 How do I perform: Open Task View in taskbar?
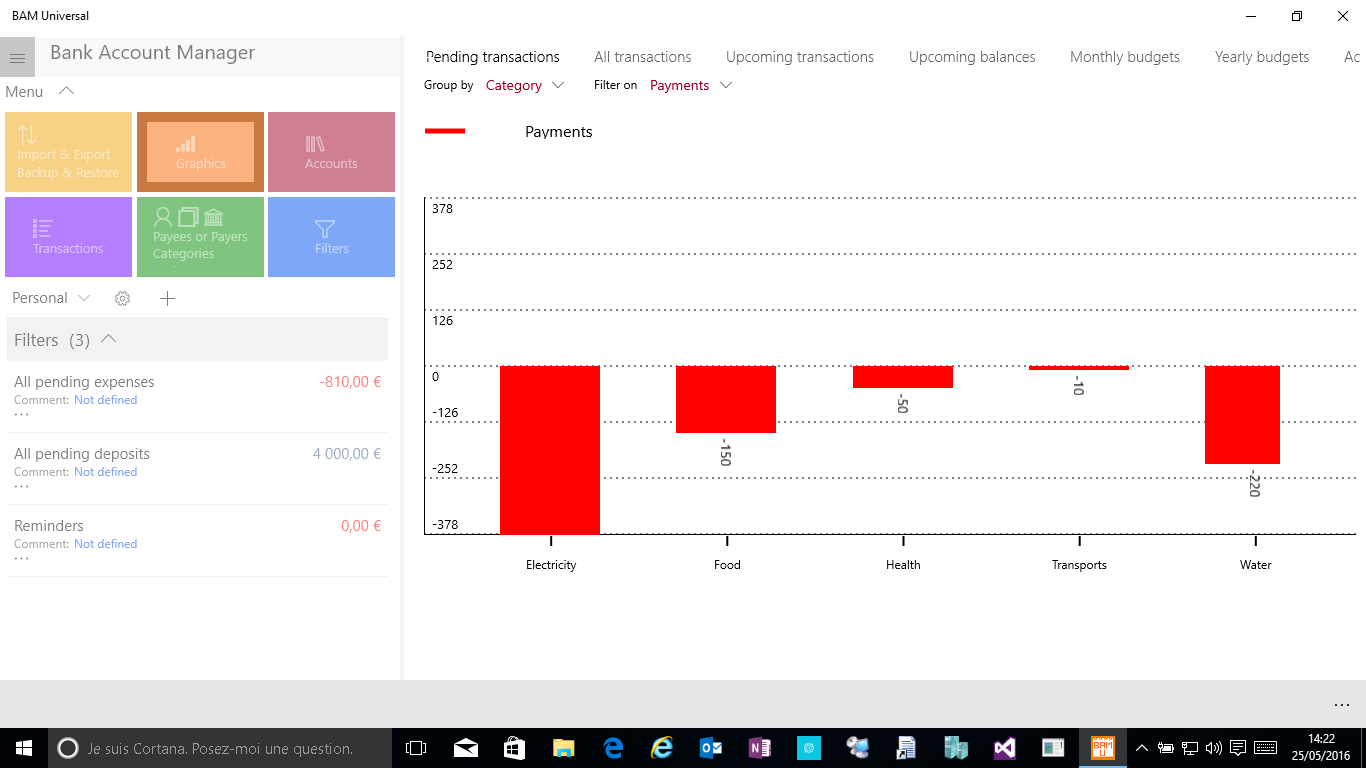pyautogui.click(x=416, y=748)
